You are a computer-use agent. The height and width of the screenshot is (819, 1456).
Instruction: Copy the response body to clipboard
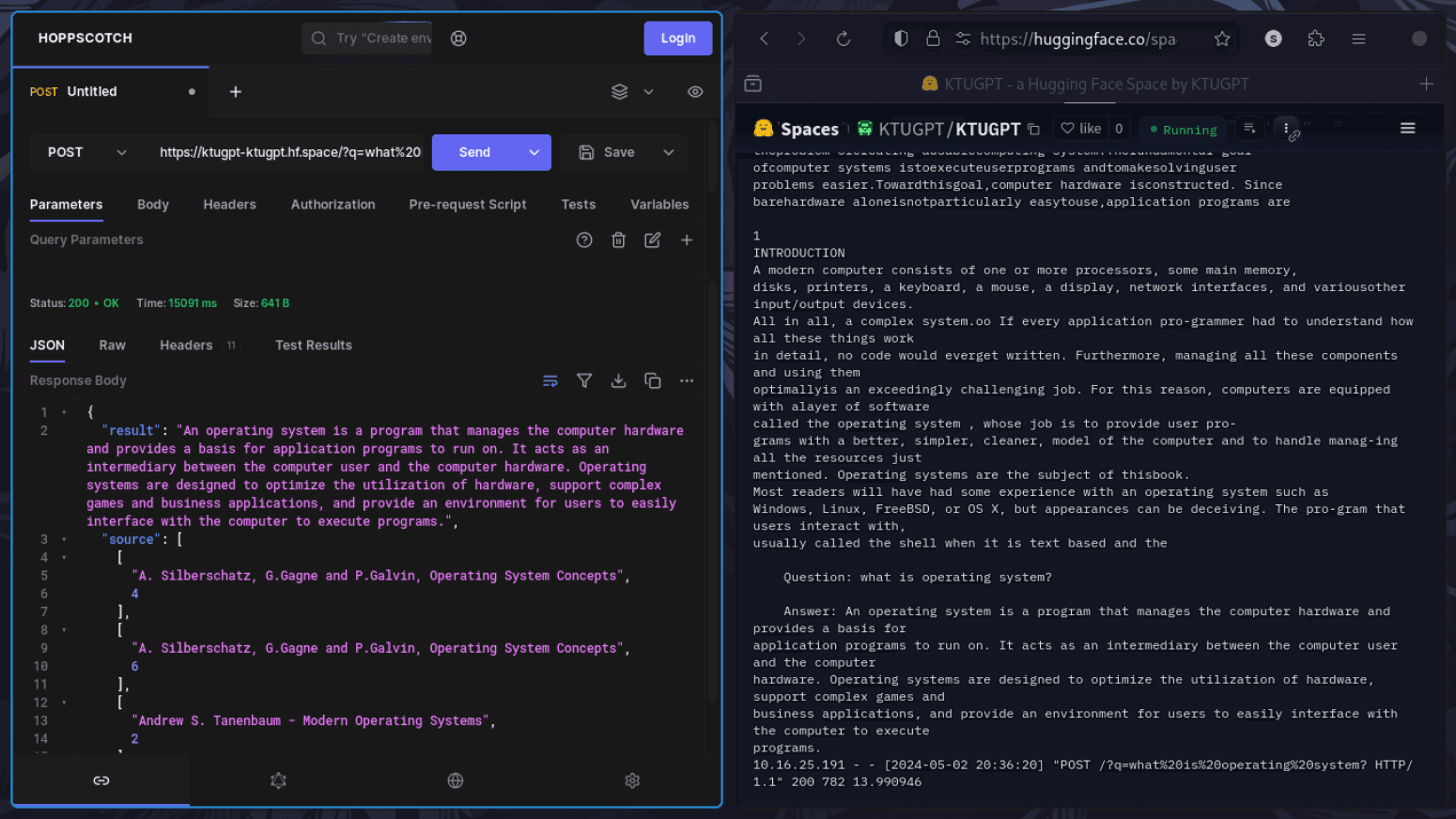653,380
